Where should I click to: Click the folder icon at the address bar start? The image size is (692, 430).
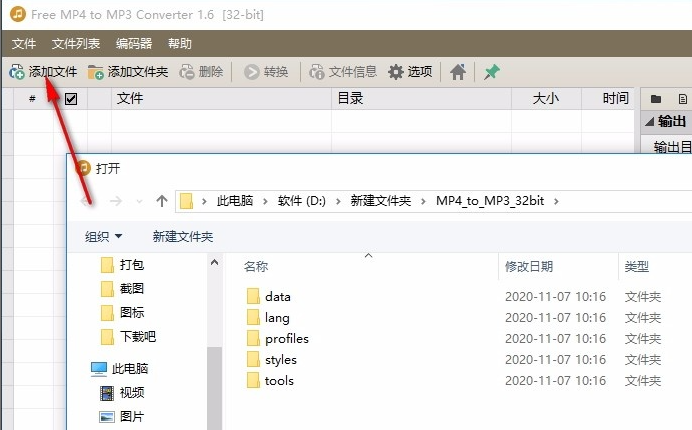(x=186, y=201)
